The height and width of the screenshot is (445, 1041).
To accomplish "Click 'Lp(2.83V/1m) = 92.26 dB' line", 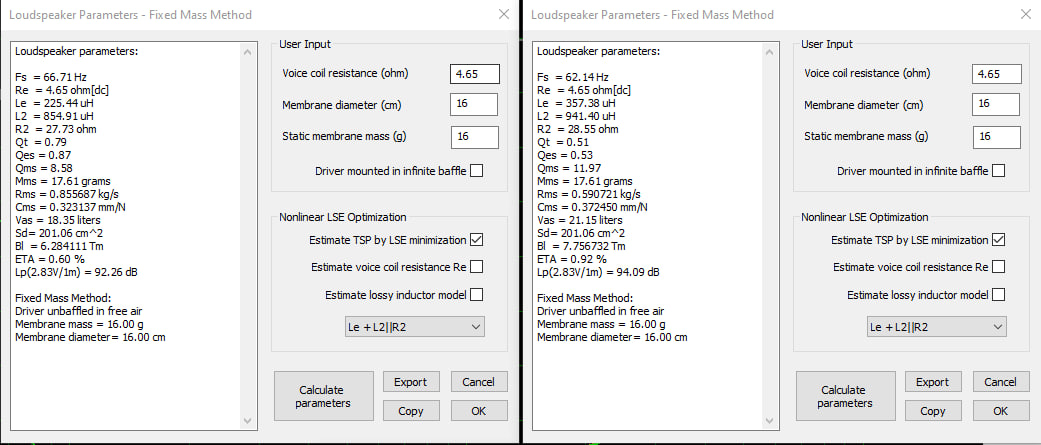I will tap(76, 272).
